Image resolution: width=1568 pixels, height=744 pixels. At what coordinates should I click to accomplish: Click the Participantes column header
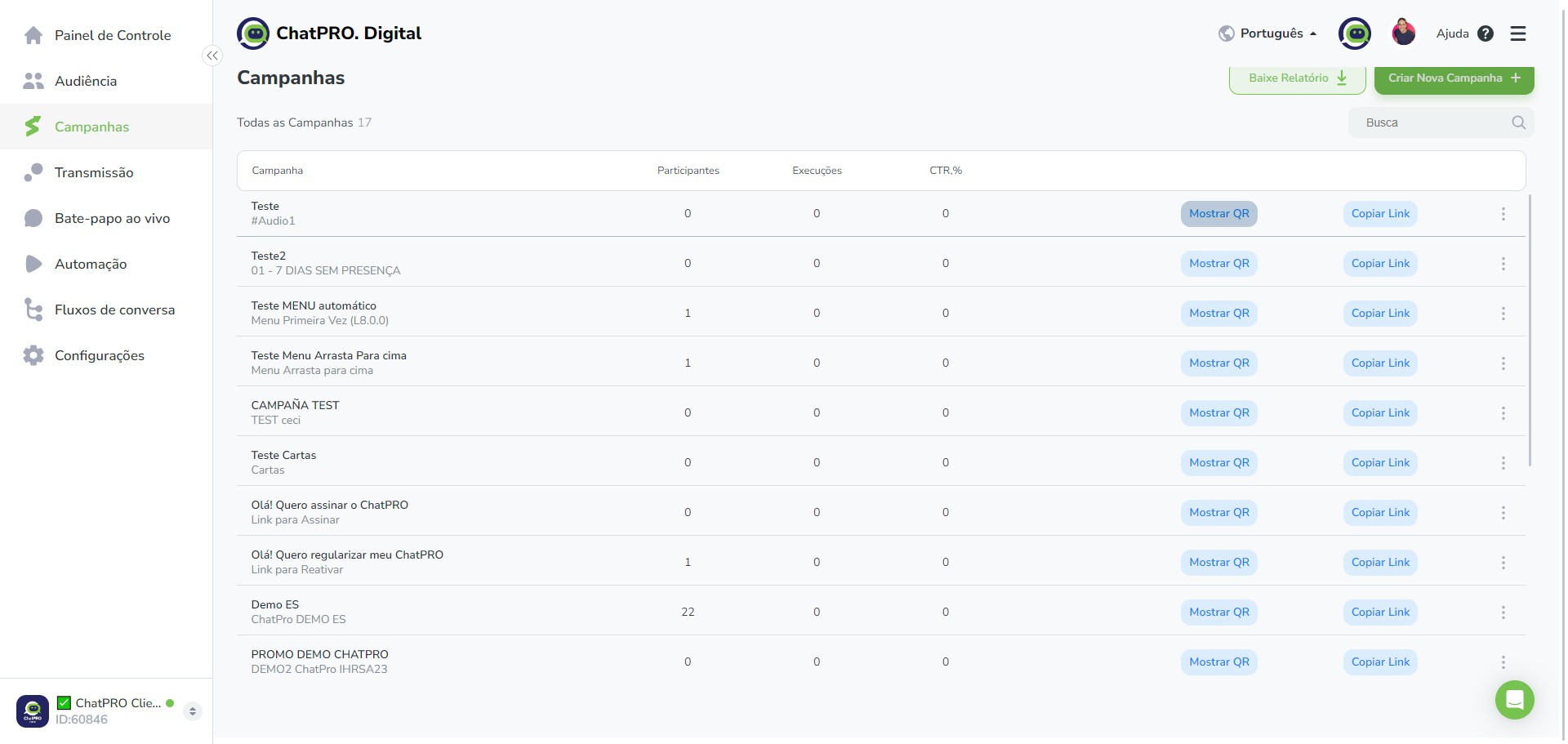tap(688, 171)
